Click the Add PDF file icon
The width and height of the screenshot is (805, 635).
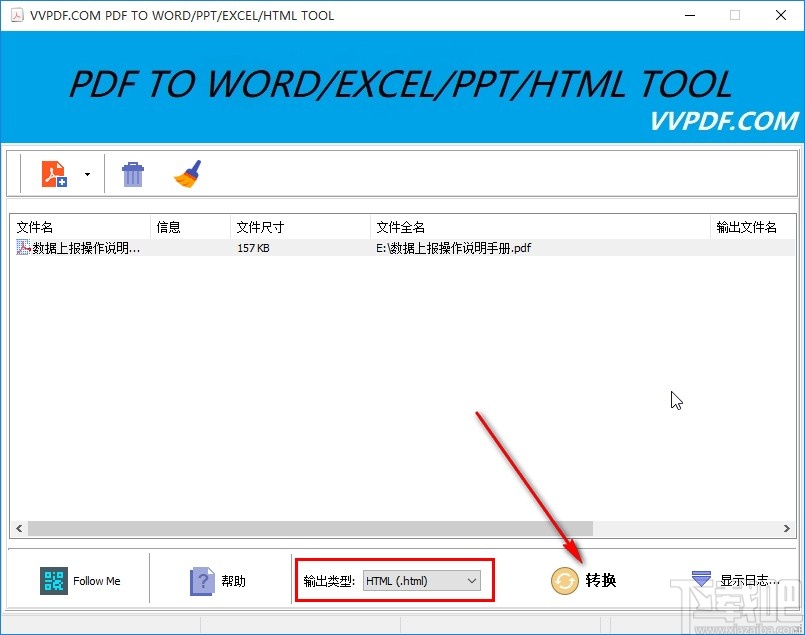click(x=54, y=172)
